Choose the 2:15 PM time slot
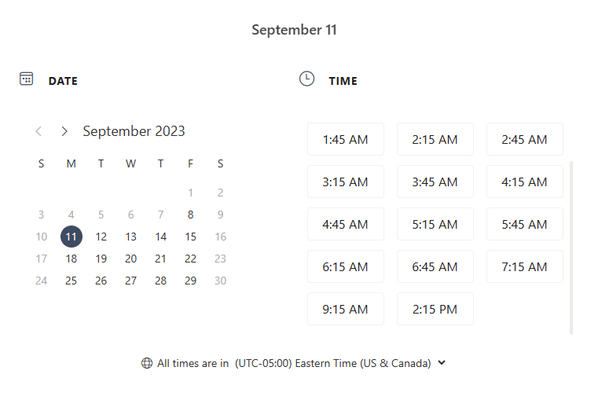Viewport: 598px width, 400px height. 435,309
